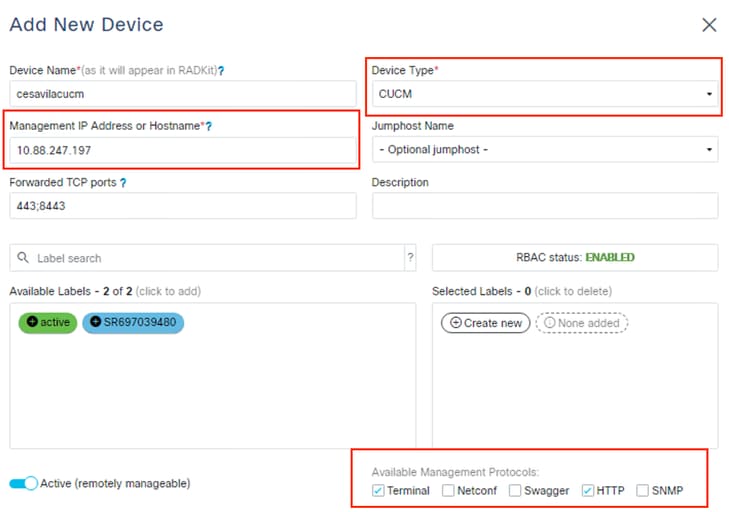
Task: Add the green 'active' label
Action: (x=48, y=322)
